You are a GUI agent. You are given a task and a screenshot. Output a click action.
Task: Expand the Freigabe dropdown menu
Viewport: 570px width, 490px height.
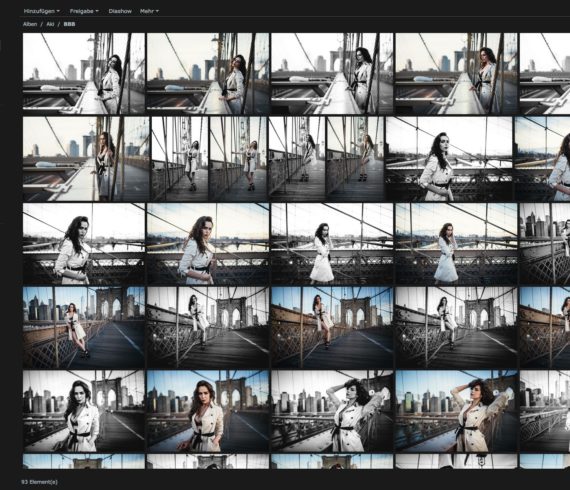pos(84,11)
